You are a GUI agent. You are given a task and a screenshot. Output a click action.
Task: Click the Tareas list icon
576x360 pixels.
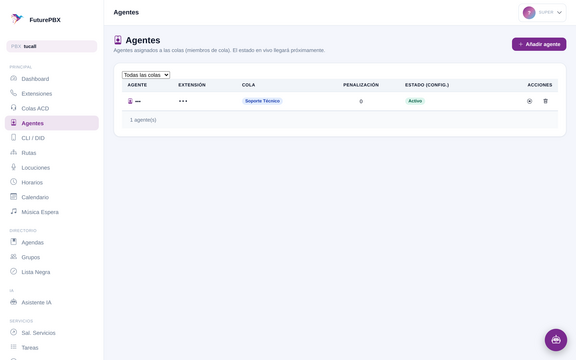pyautogui.click(x=14, y=347)
